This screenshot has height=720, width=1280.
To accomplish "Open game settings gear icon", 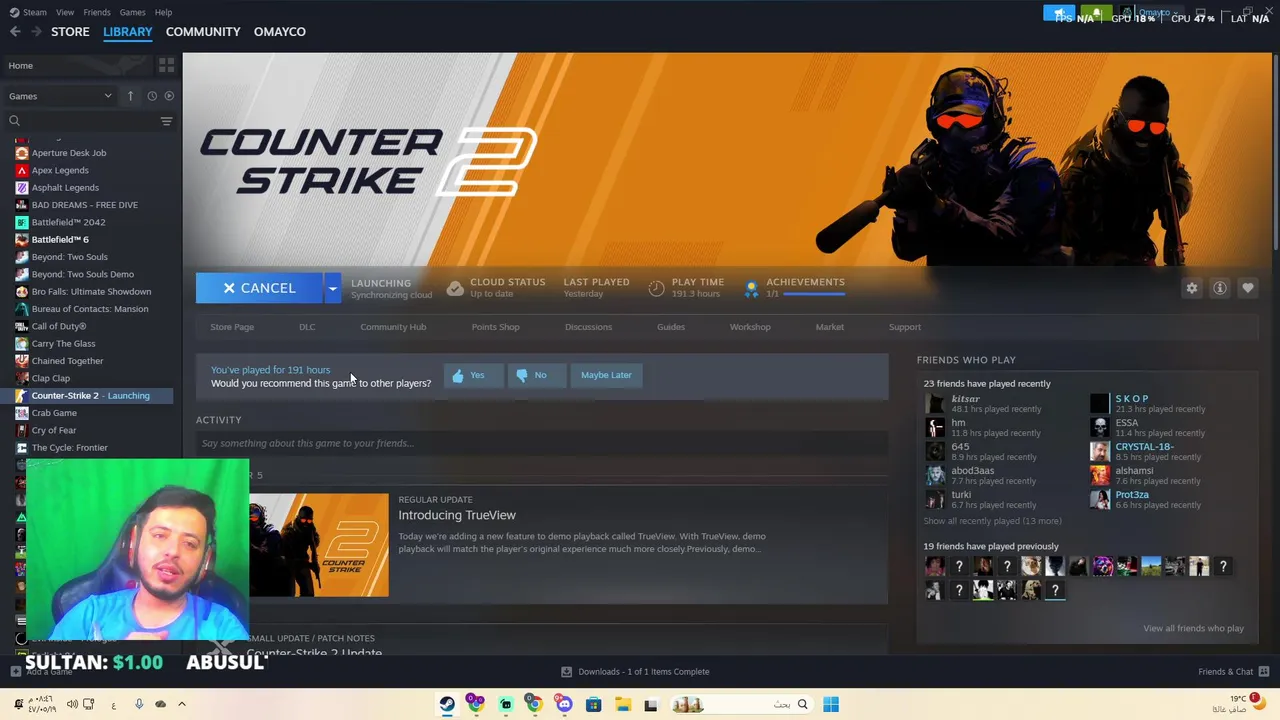I will click(1191, 288).
